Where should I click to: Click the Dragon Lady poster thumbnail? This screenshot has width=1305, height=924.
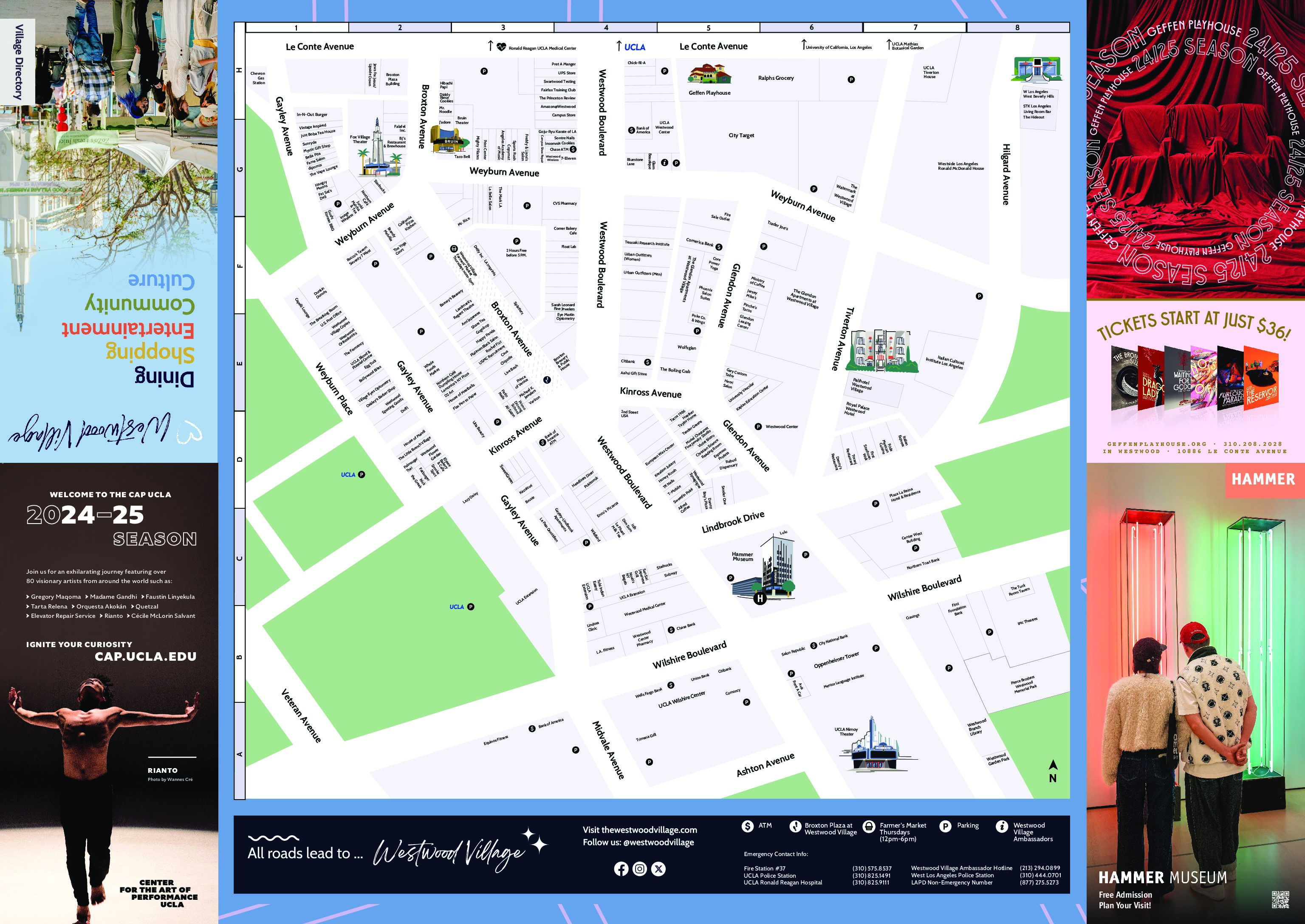[1150, 379]
